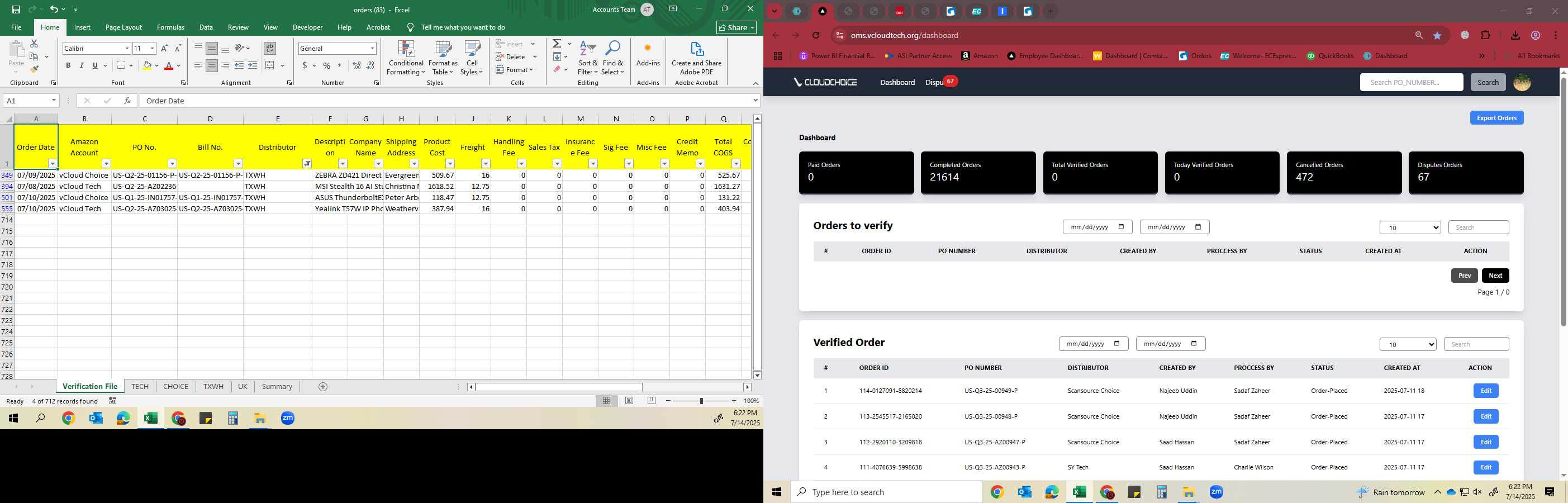This screenshot has width=1568, height=503.
Task: Click the Search PO_NUMBER input field
Action: click(x=1411, y=82)
